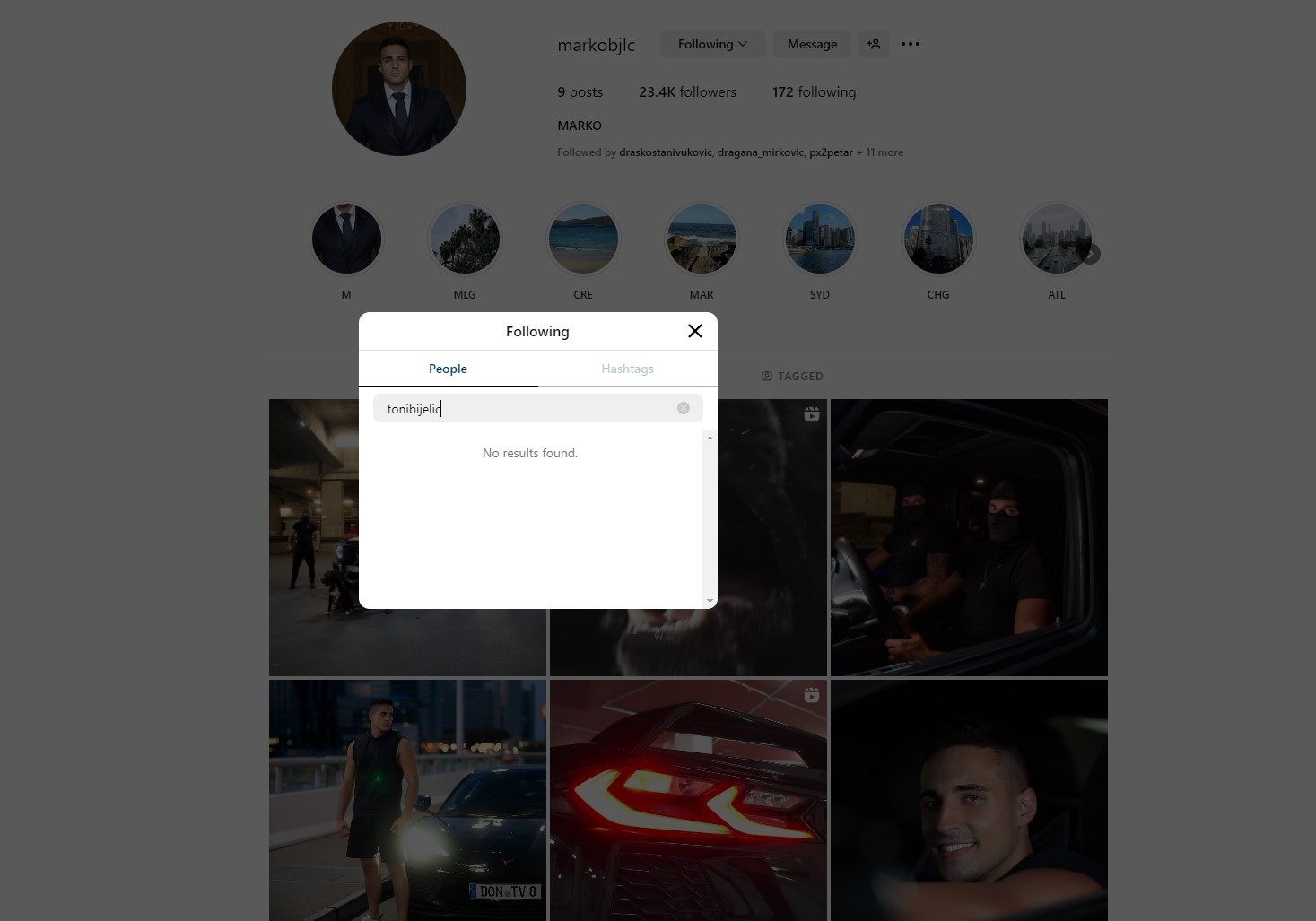Image resolution: width=1316 pixels, height=921 pixels.
Task: Open the post with DON TV 8 plate
Action: point(407,800)
